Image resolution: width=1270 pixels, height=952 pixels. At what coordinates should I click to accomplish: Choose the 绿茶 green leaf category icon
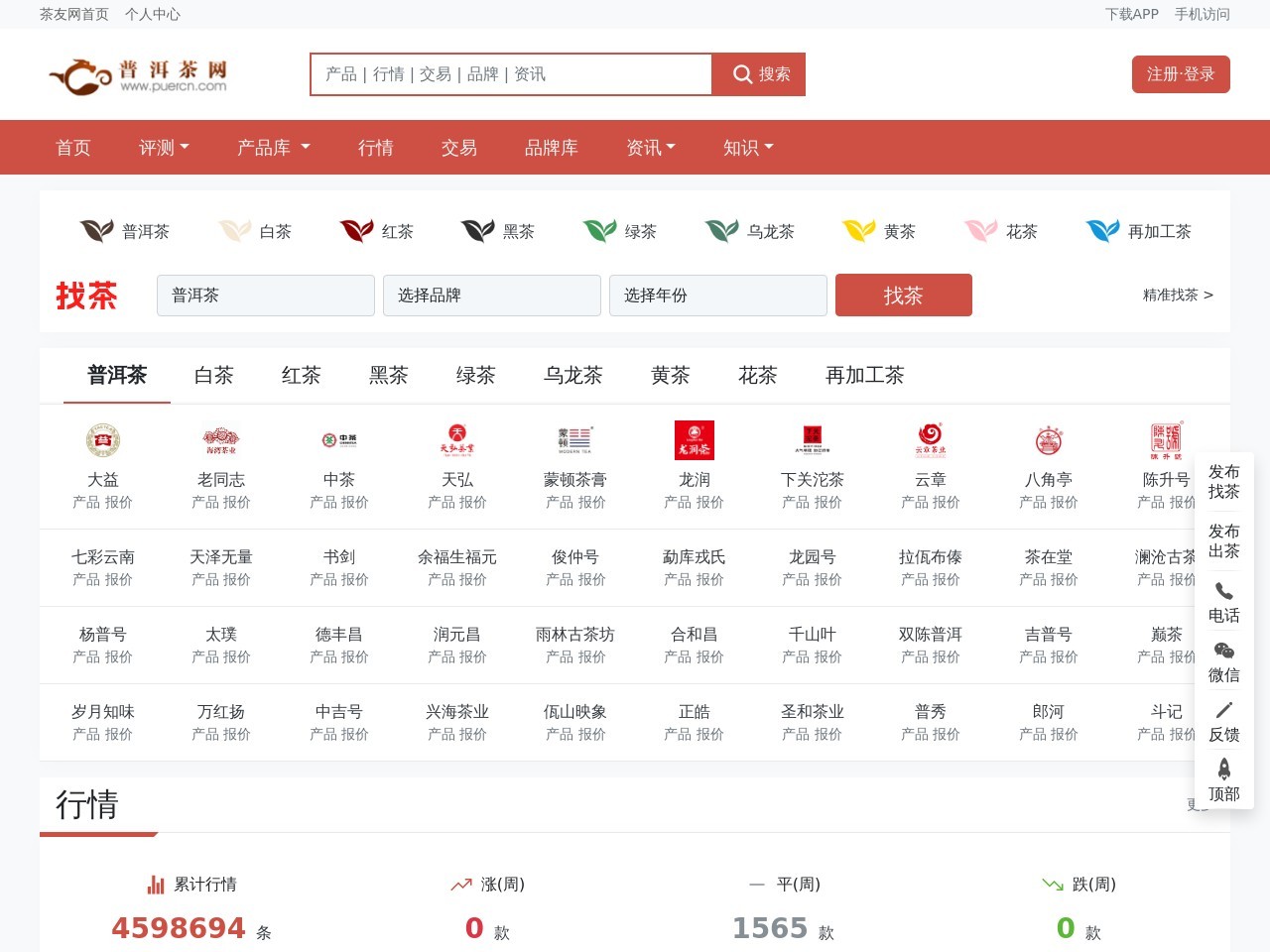pyautogui.click(x=599, y=231)
